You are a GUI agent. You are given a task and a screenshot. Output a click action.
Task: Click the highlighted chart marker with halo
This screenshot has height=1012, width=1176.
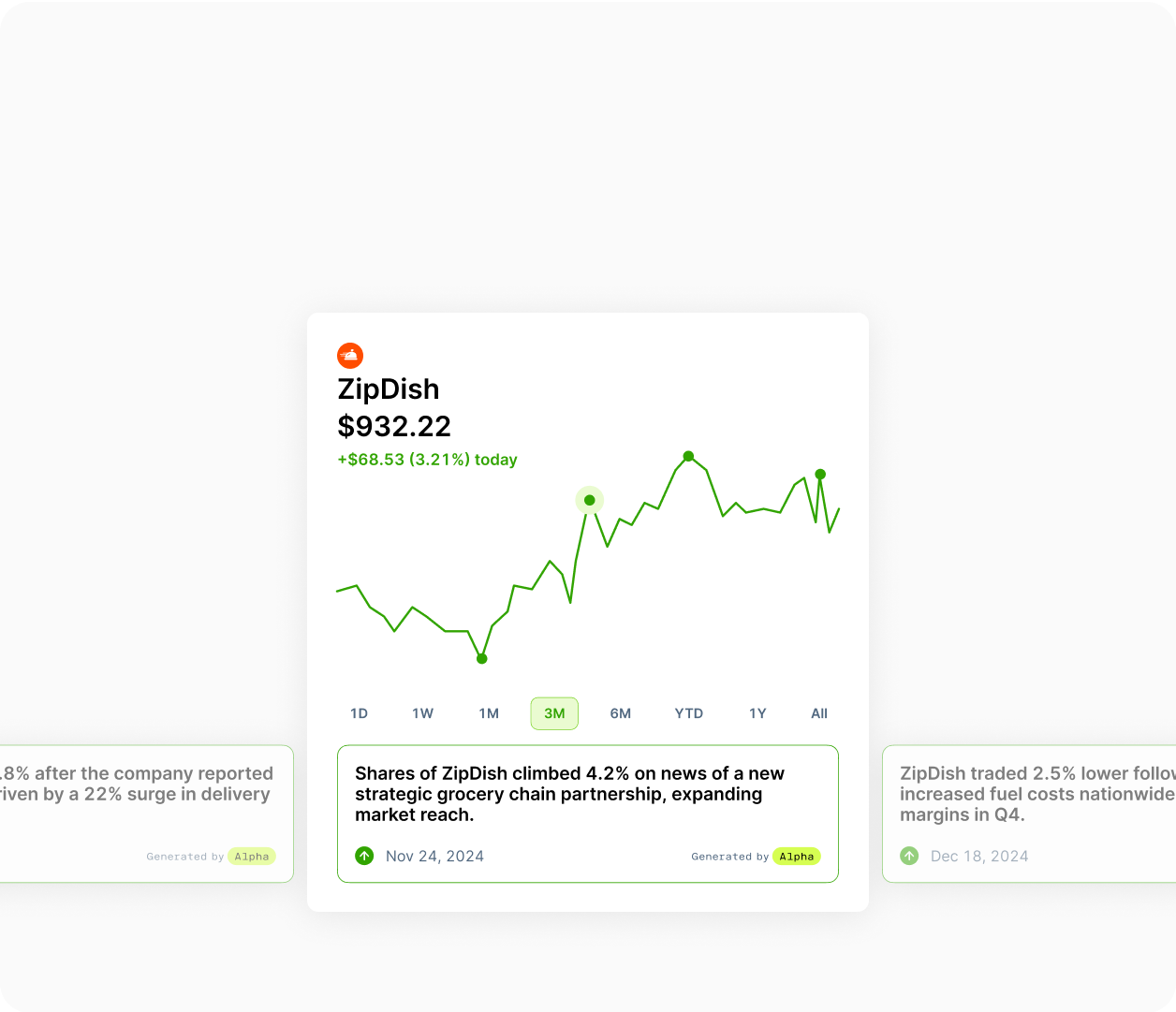(589, 500)
